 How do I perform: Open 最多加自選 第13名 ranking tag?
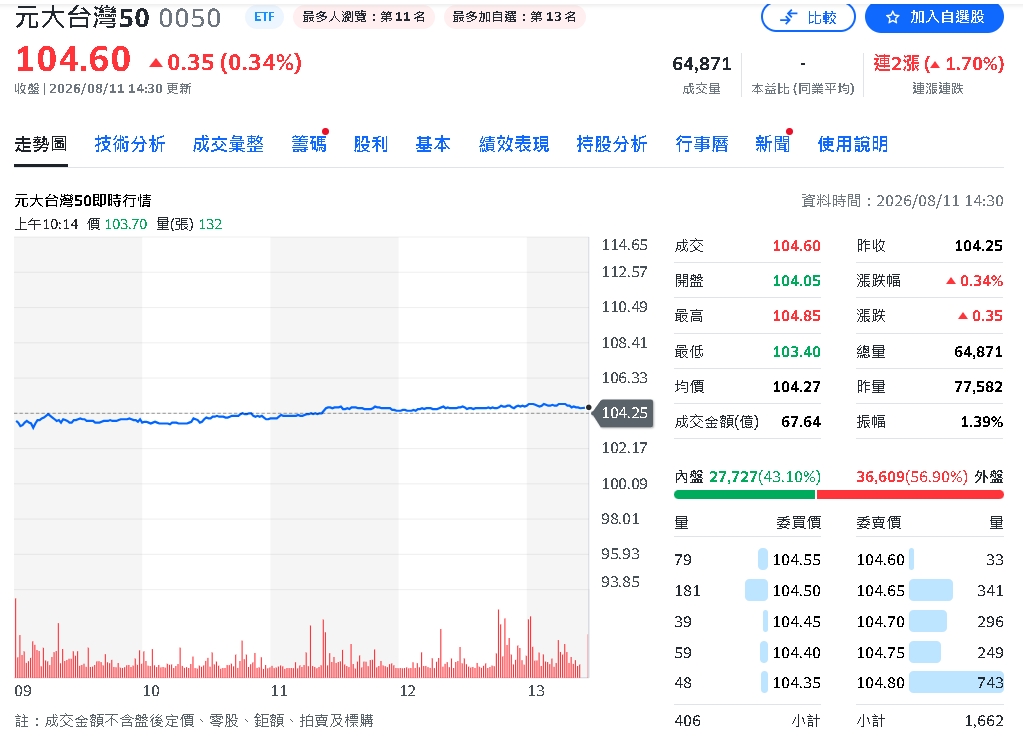tap(514, 17)
